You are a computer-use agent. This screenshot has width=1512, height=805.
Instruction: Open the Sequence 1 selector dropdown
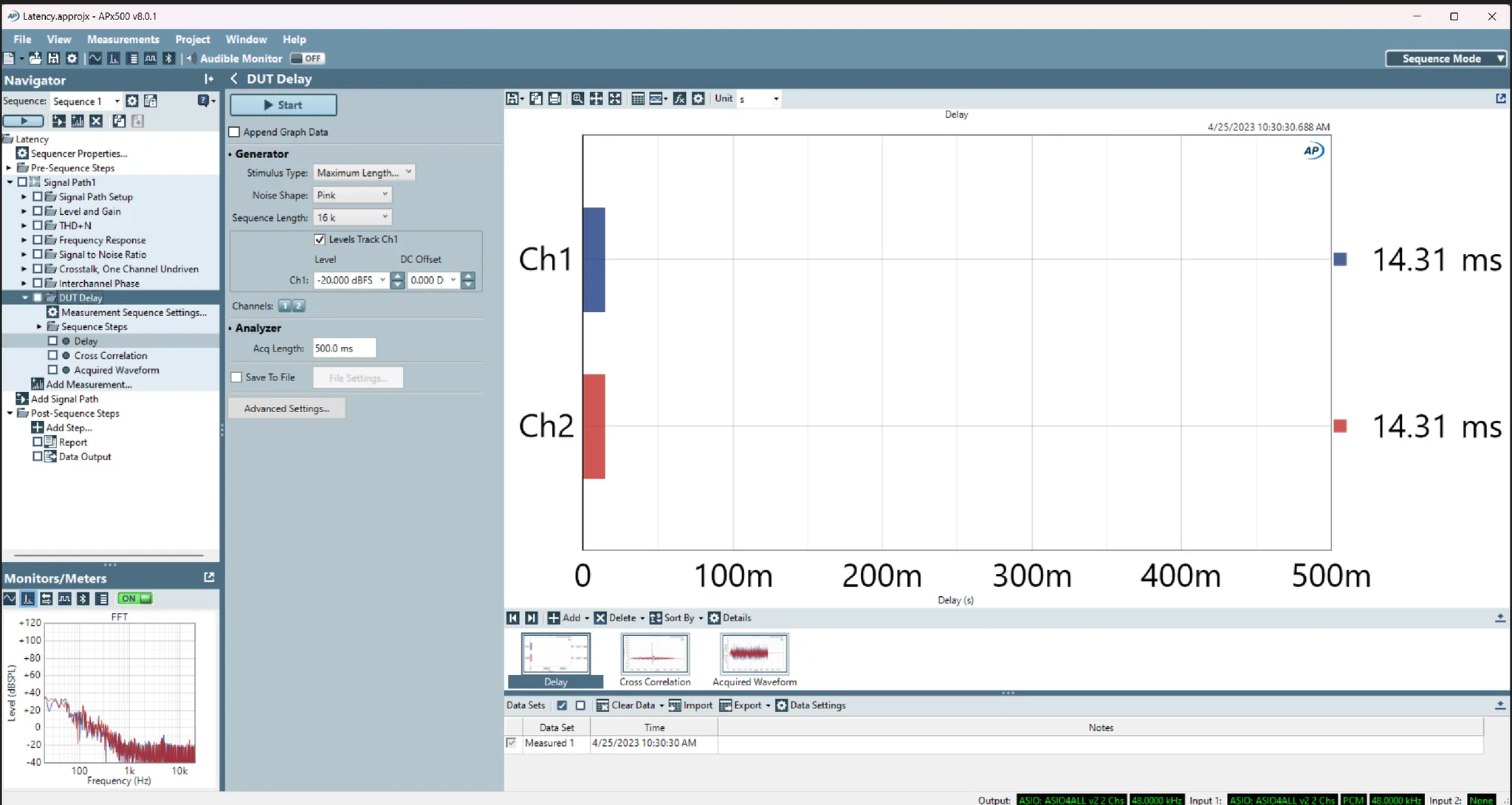[86, 101]
